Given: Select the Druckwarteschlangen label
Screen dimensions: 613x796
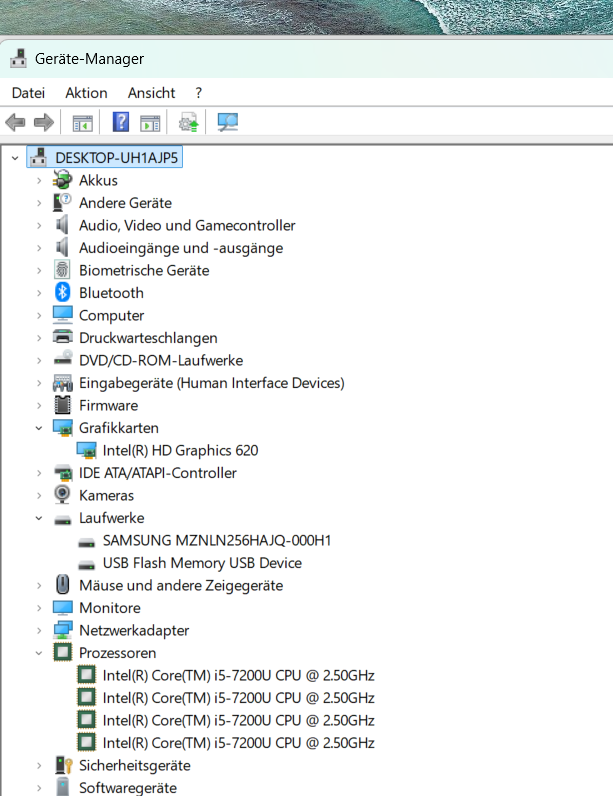Looking at the screenshot, I should pyautogui.click(x=148, y=338).
